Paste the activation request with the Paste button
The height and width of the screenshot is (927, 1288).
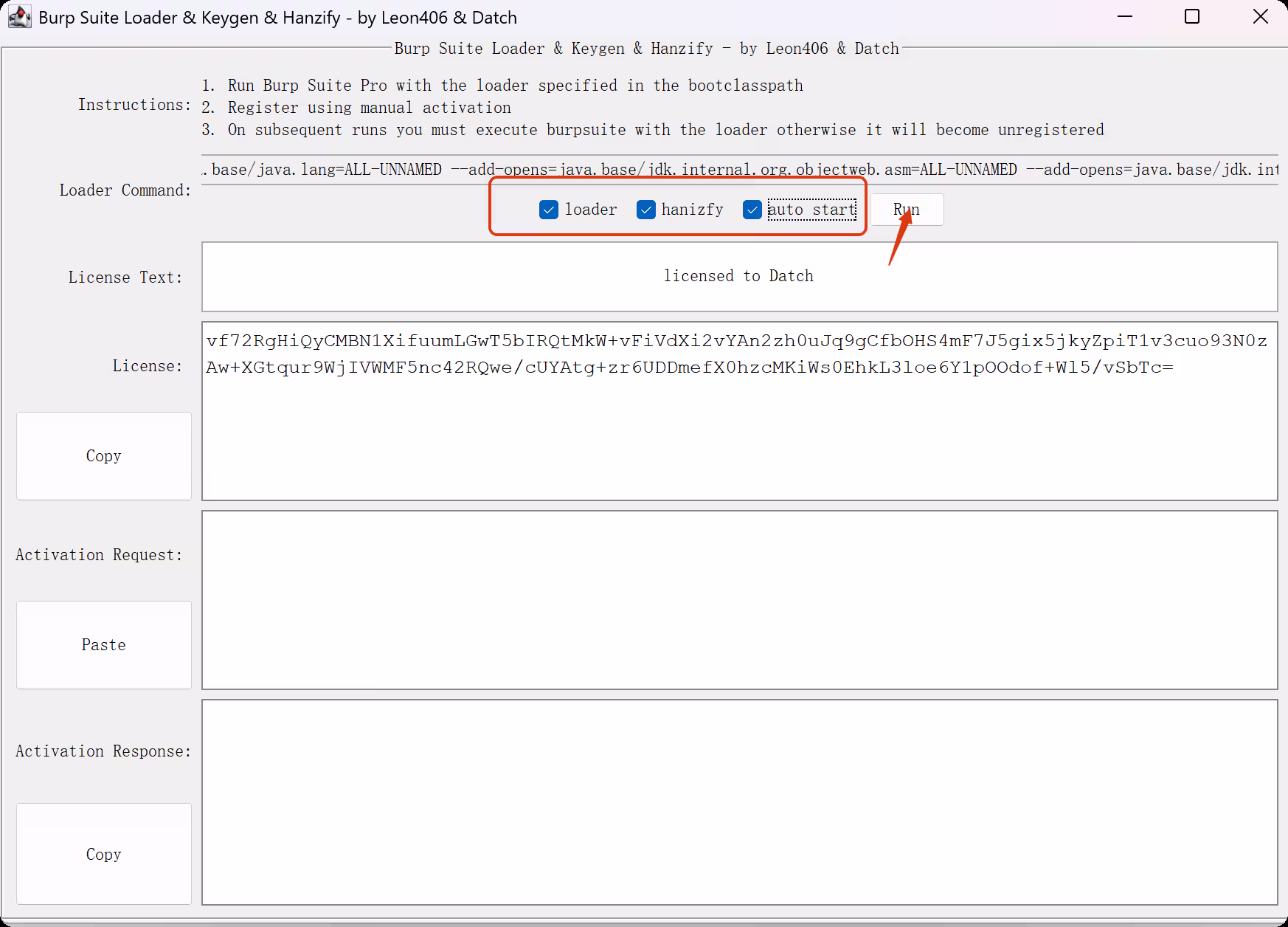pos(104,645)
